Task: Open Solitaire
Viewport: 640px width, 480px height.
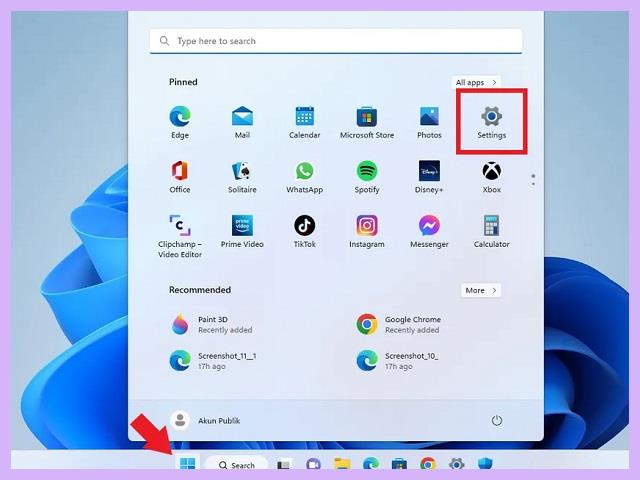Action: 242,177
